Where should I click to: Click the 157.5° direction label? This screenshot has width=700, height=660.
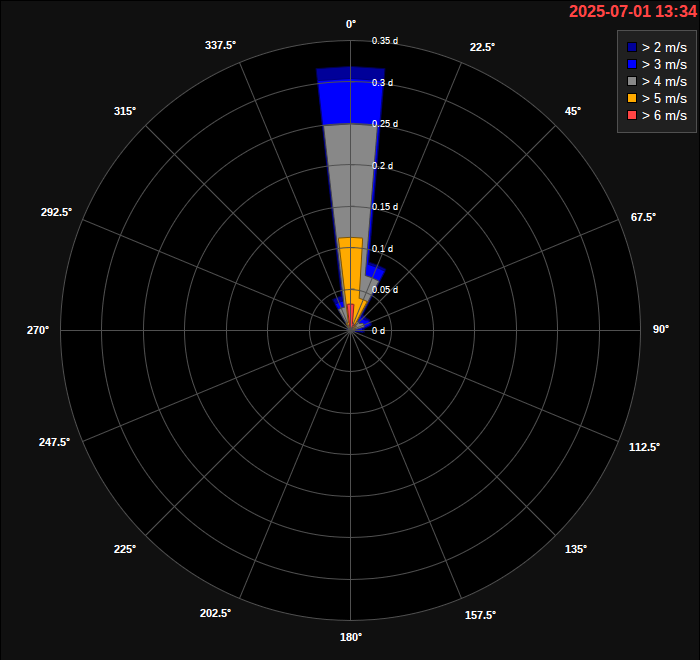[480, 615]
